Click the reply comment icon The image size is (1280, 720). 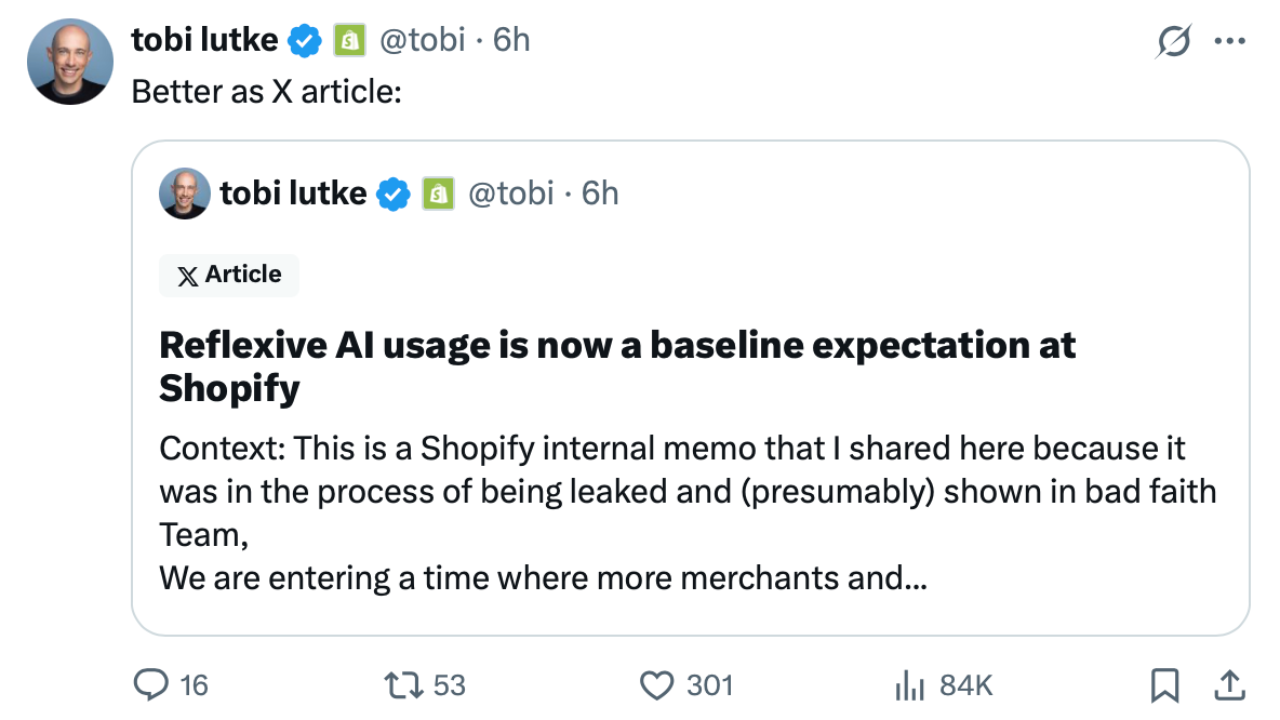151,685
